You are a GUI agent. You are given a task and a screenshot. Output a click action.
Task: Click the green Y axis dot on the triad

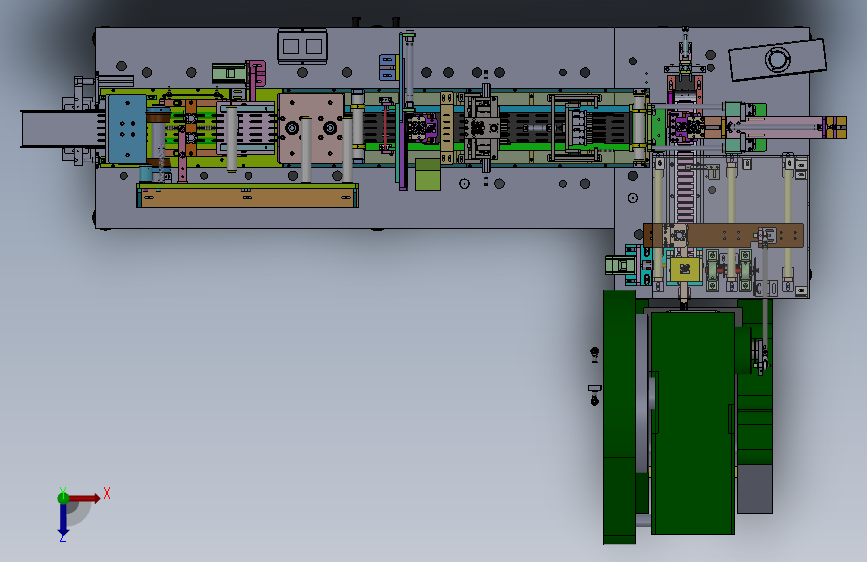63,498
